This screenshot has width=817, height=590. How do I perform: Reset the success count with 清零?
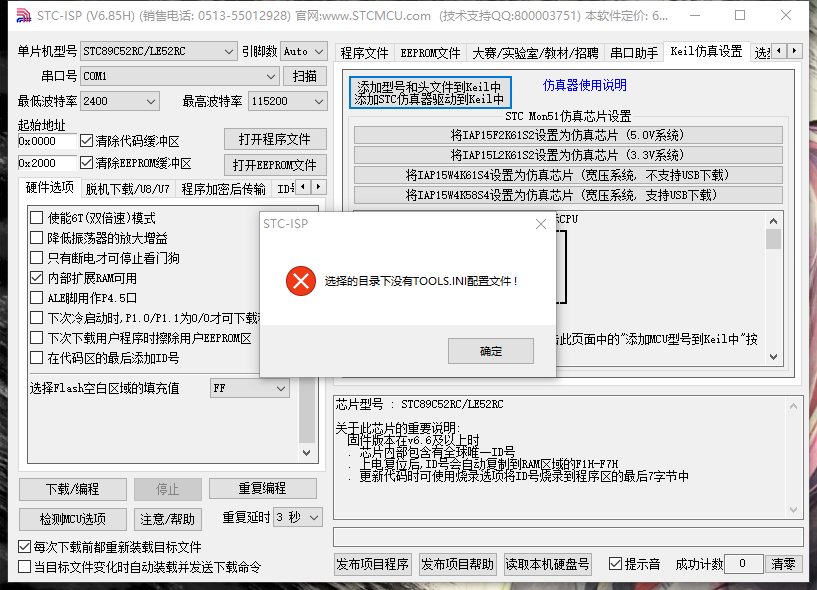click(783, 564)
